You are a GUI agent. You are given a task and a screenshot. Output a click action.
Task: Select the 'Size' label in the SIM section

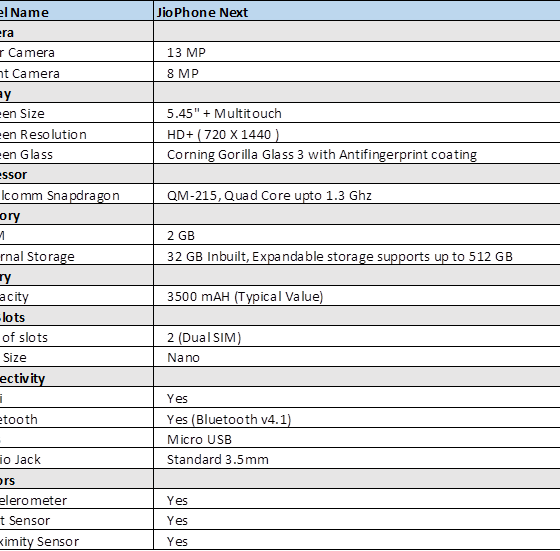point(15,357)
